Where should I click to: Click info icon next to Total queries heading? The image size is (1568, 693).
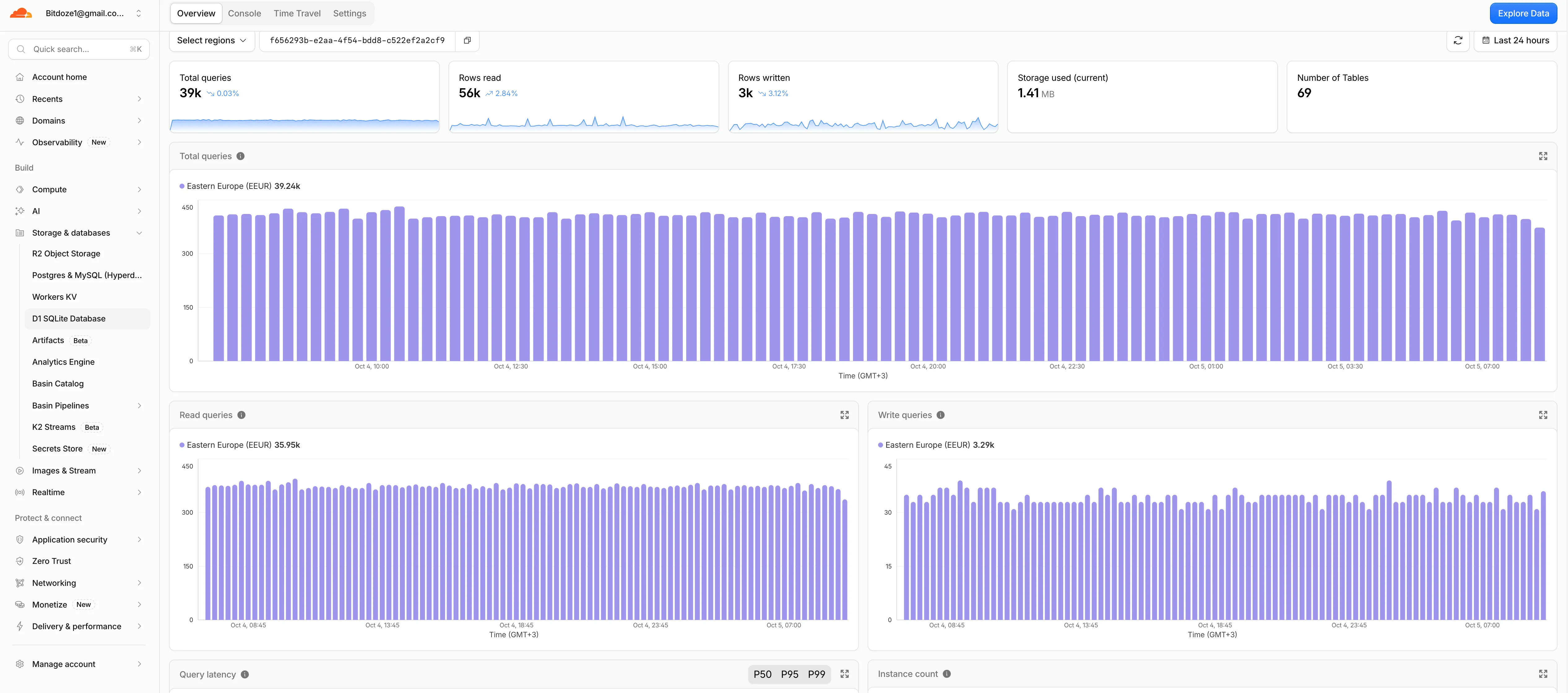(x=240, y=156)
